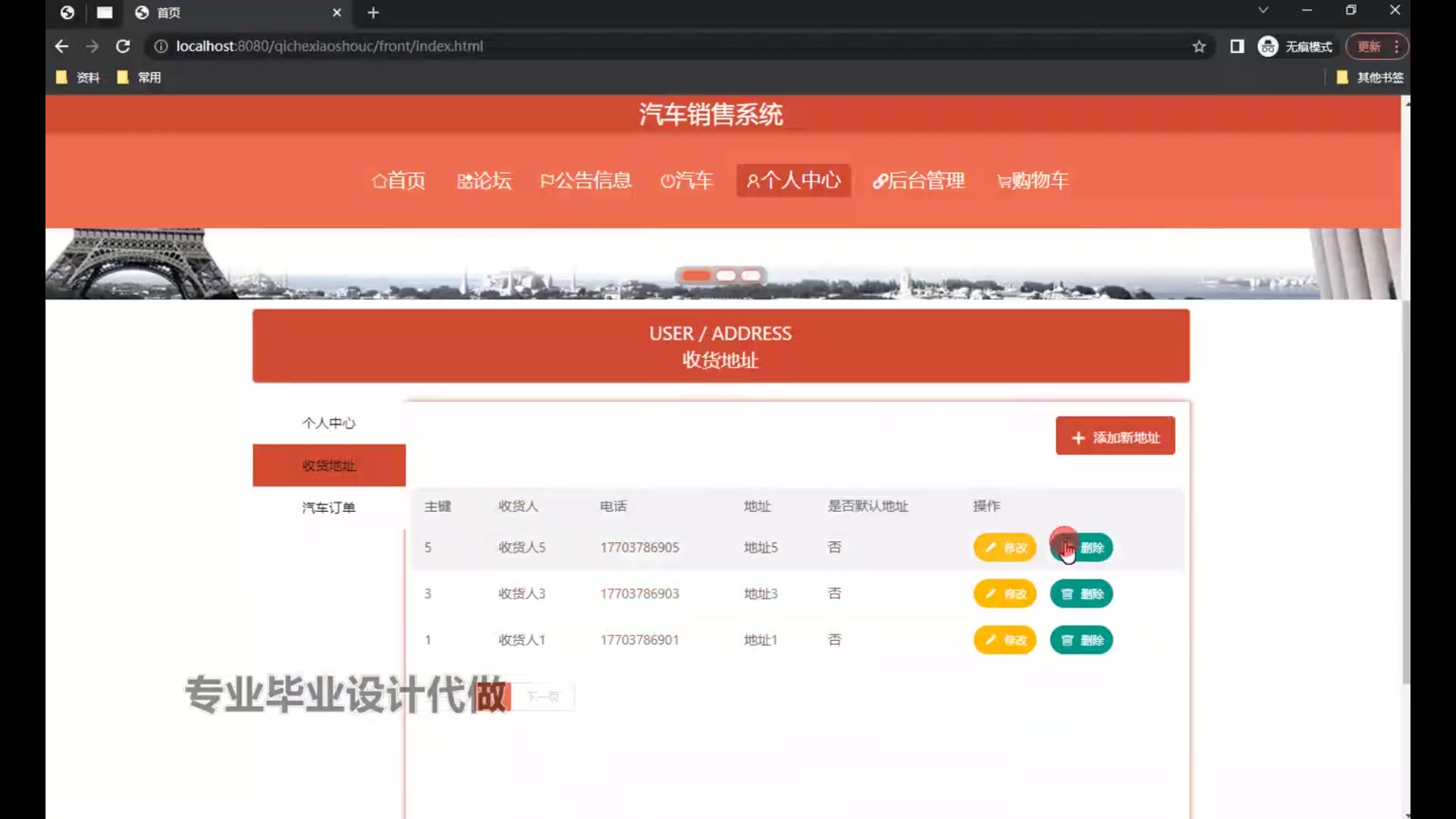The width and height of the screenshot is (1456, 819).
Task: Click the browser reload icon
Action: (123, 46)
